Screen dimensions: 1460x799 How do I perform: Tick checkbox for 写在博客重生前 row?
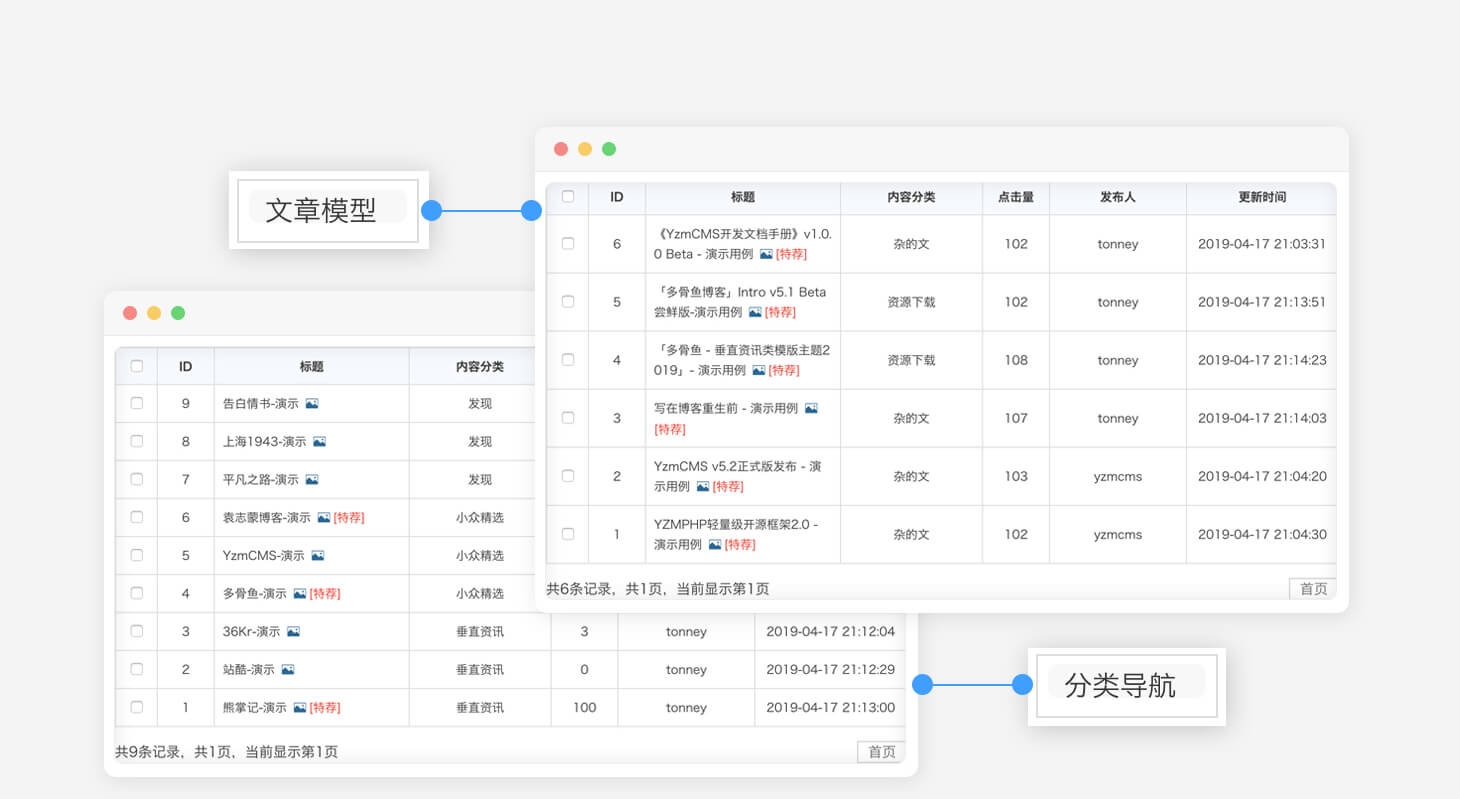568,418
